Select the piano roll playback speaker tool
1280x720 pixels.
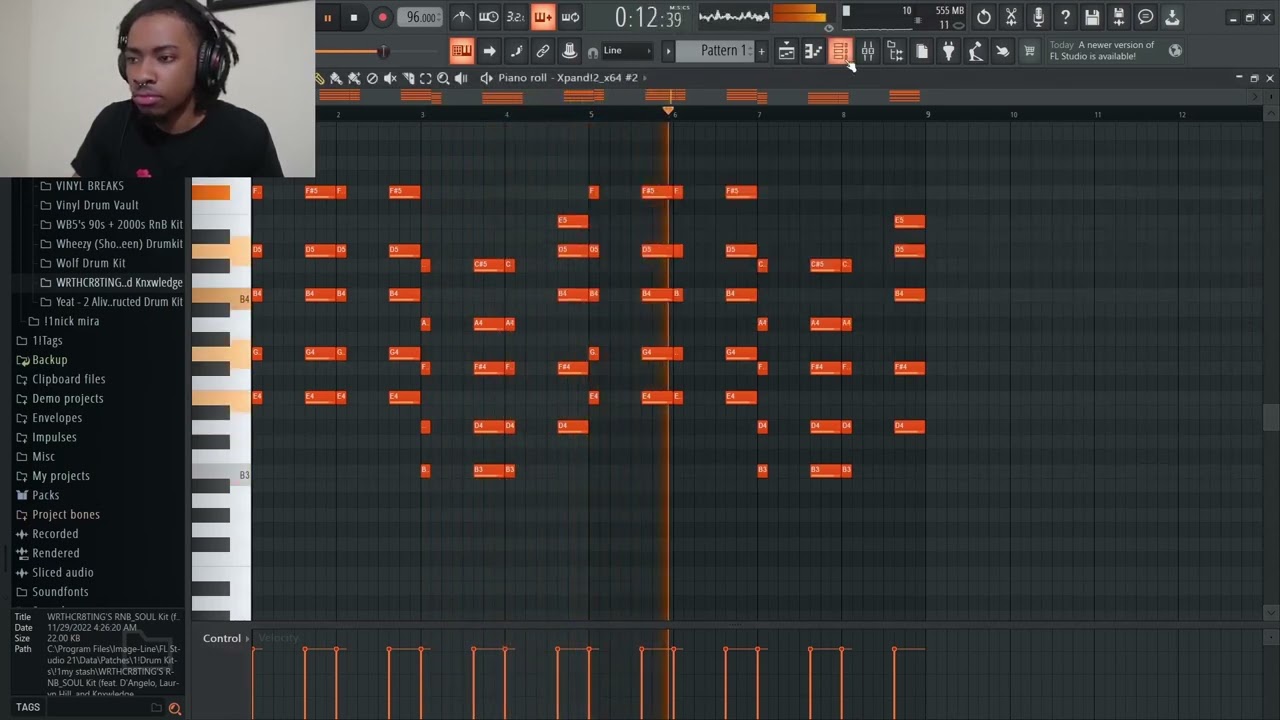point(461,78)
